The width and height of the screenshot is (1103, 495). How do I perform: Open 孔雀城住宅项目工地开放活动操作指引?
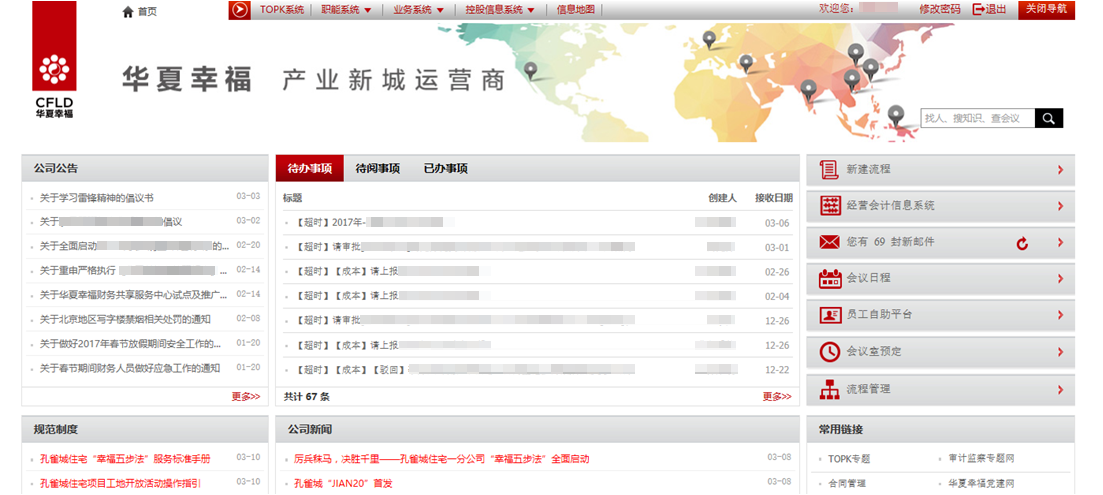pos(120,483)
